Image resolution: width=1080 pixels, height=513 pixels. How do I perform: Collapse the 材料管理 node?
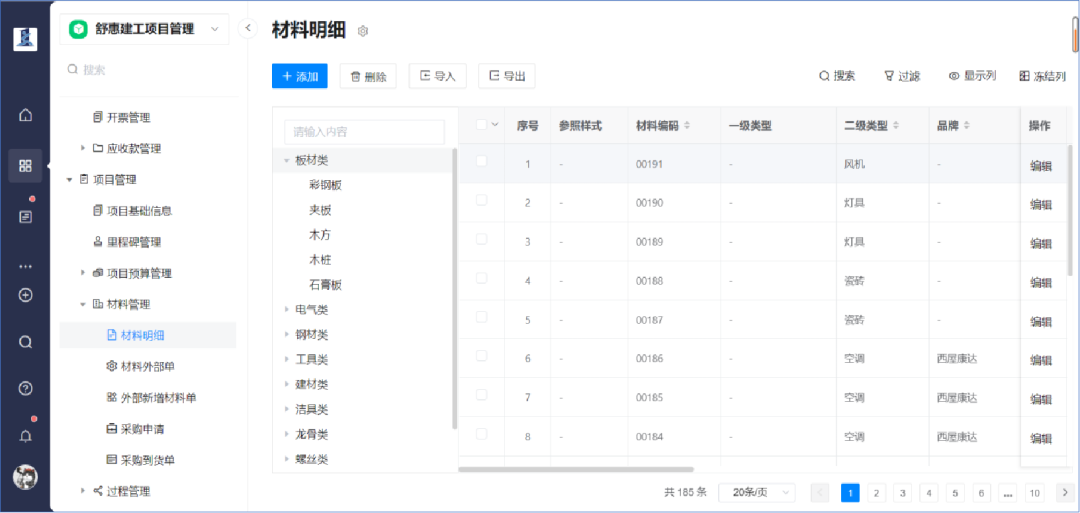[83, 304]
